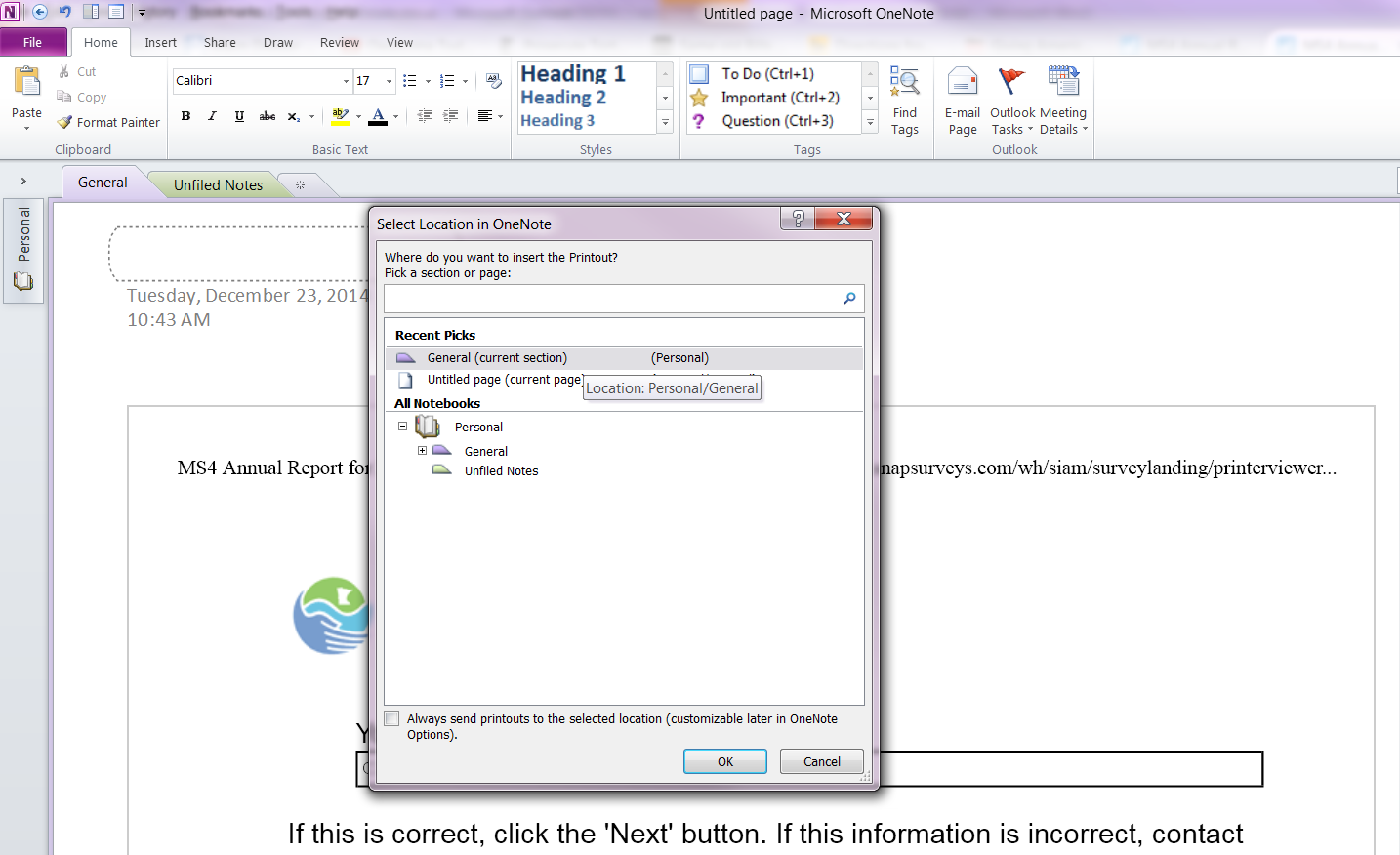This screenshot has height=855, width=1400.
Task: Open the font size dropdown
Action: point(389,81)
